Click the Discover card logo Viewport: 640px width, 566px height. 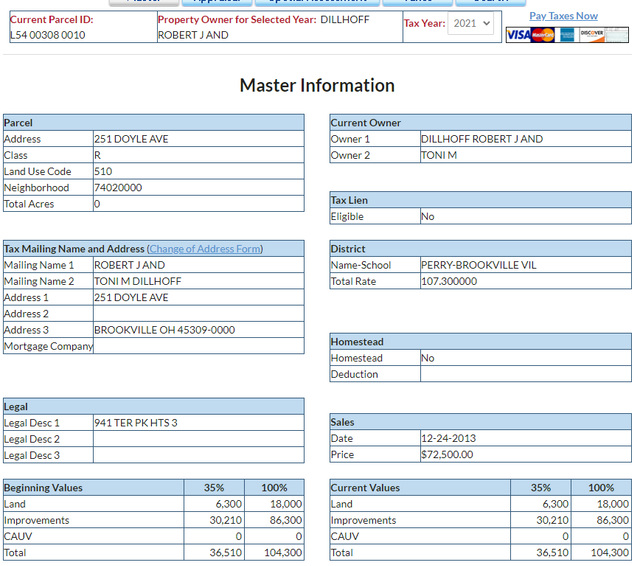tap(591, 35)
